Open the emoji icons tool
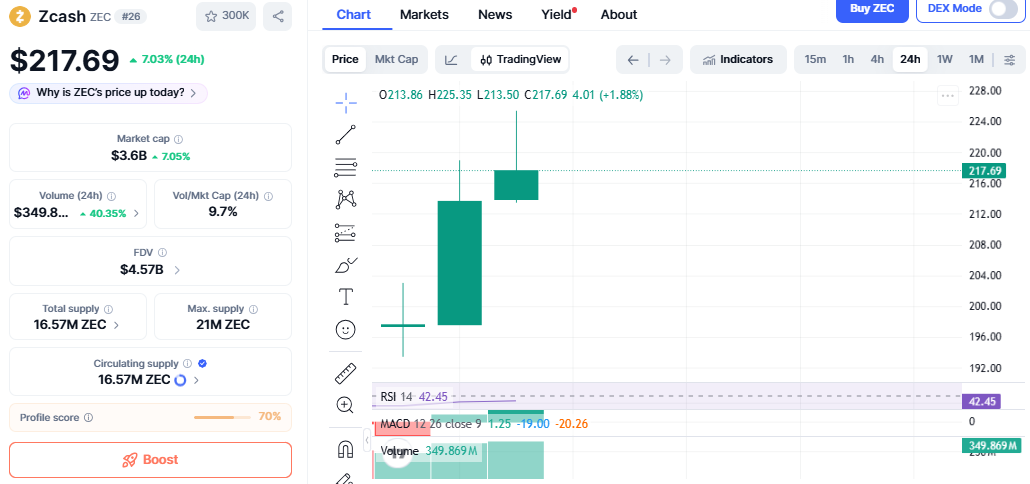The width and height of the screenshot is (1030, 484). point(346,330)
